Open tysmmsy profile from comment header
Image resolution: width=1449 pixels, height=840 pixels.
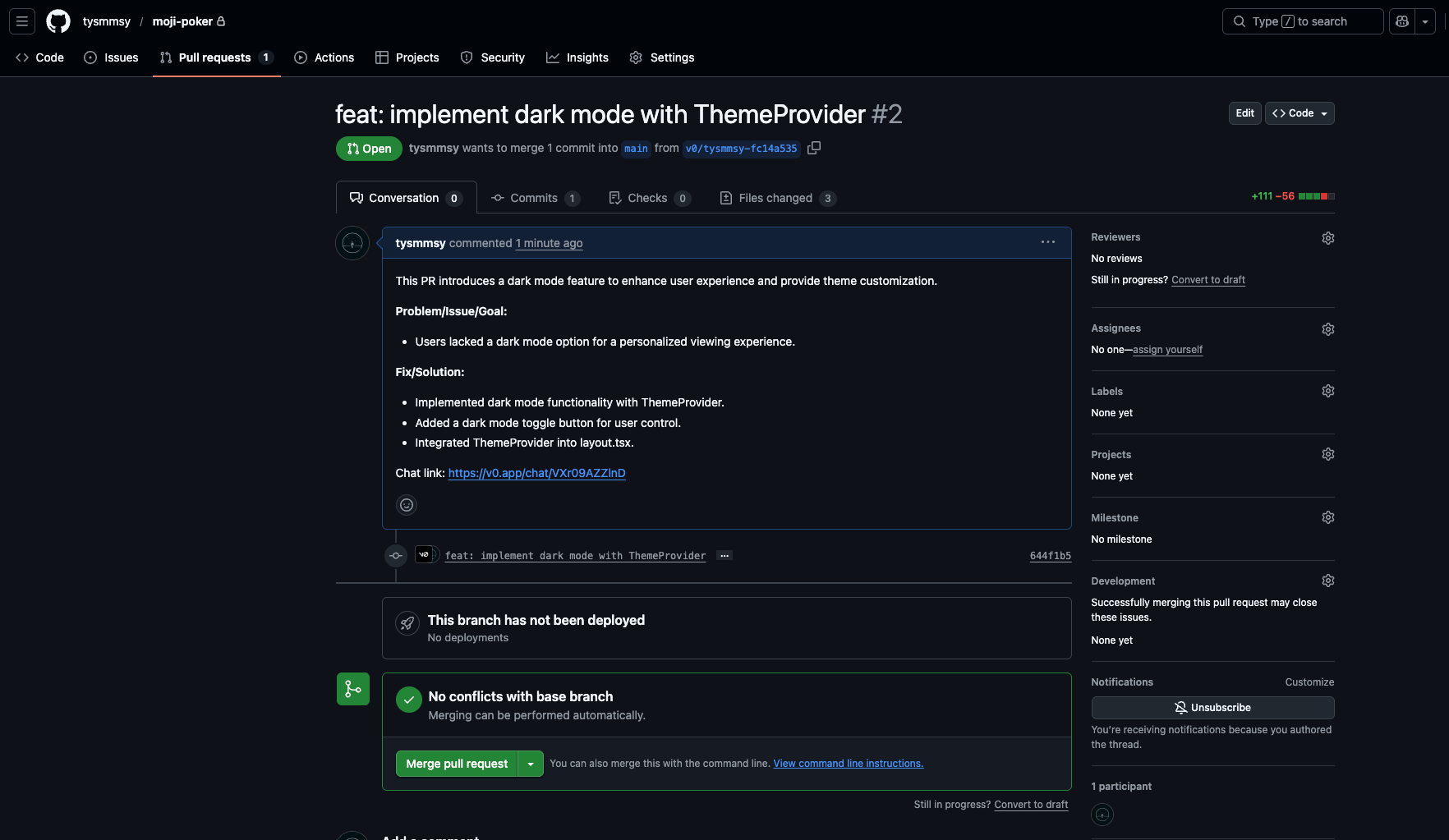click(421, 243)
